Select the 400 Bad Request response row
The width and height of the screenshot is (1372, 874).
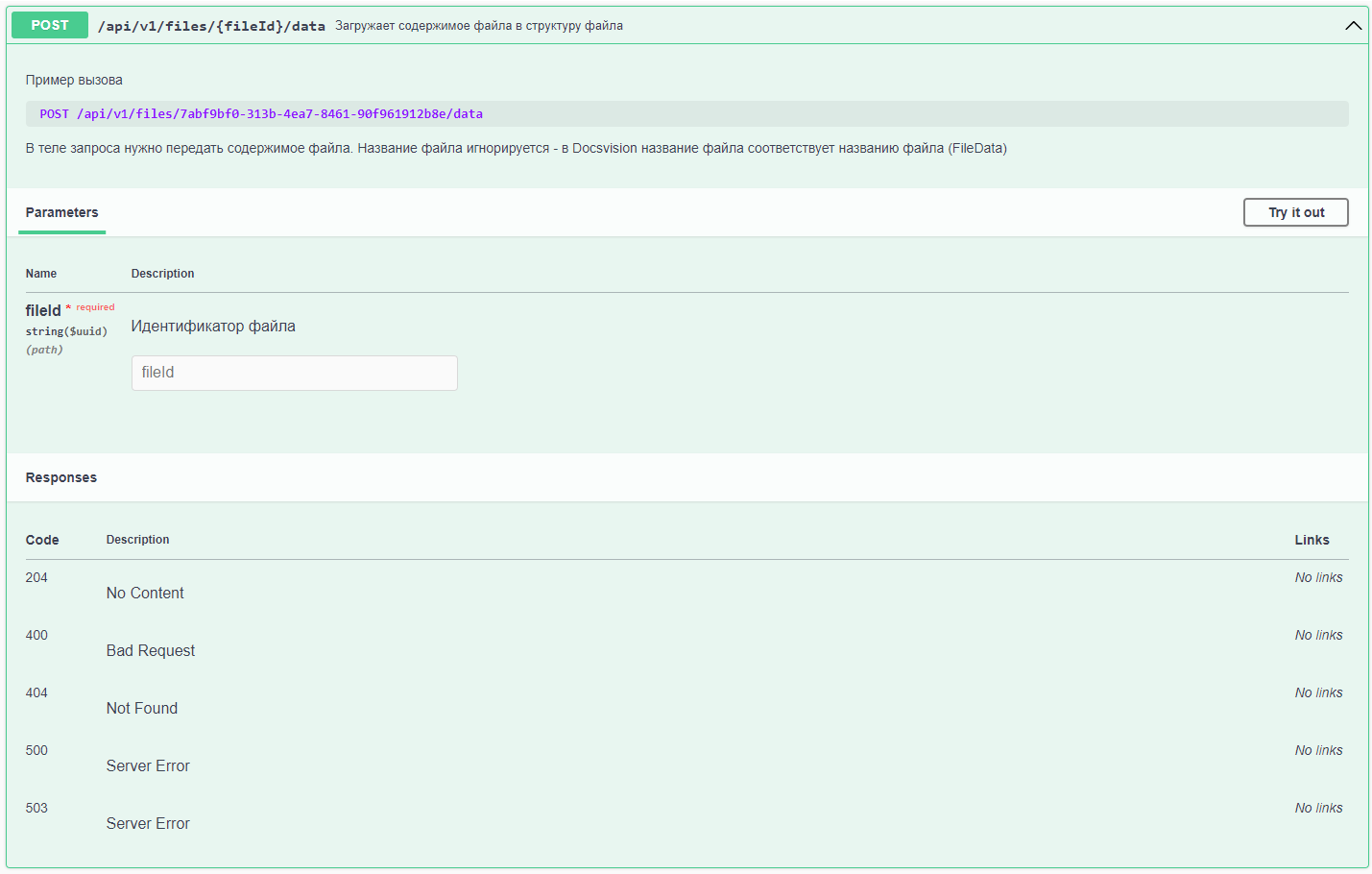pos(150,643)
